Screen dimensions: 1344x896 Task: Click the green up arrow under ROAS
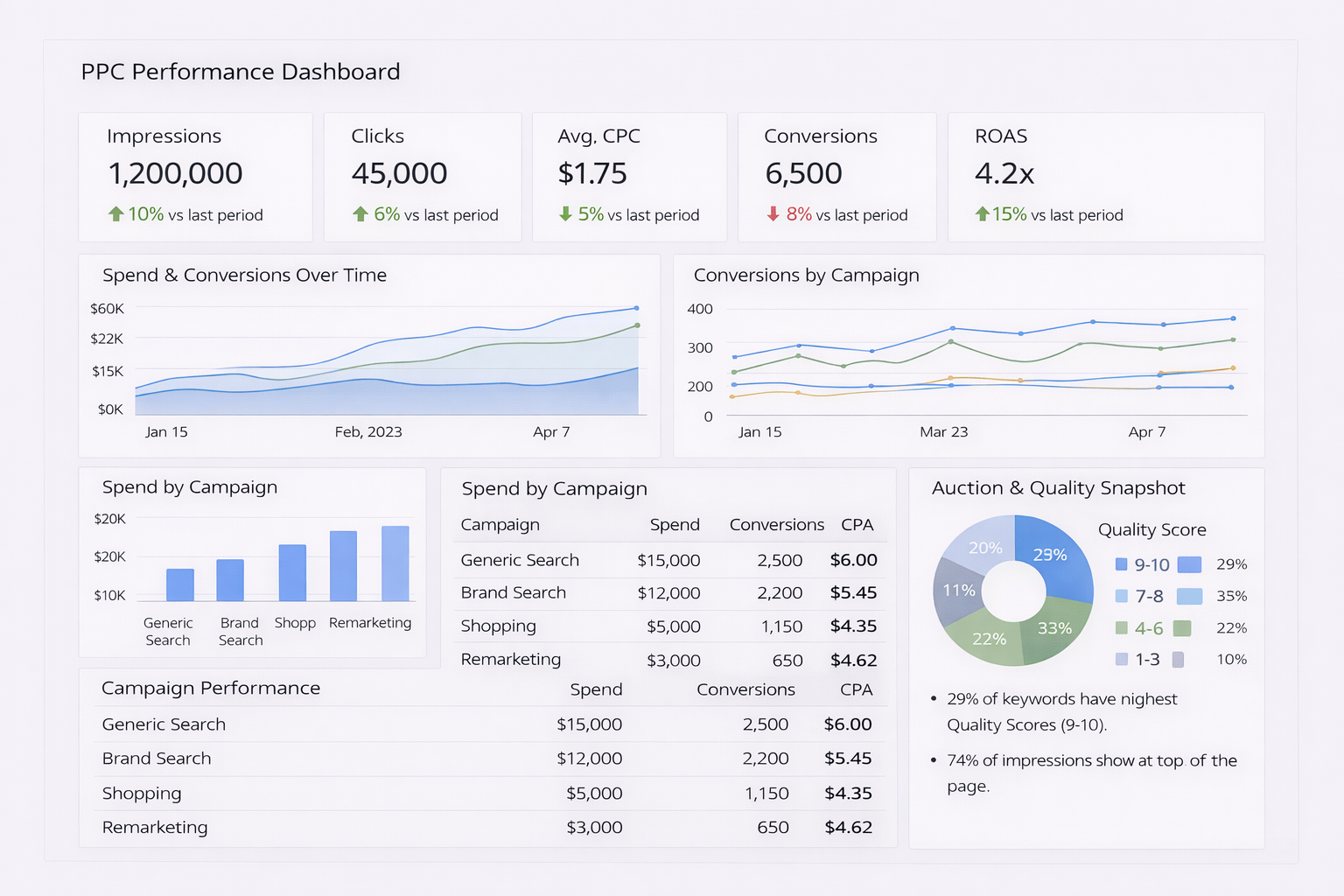pyautogui.click(x=982, y=213)
